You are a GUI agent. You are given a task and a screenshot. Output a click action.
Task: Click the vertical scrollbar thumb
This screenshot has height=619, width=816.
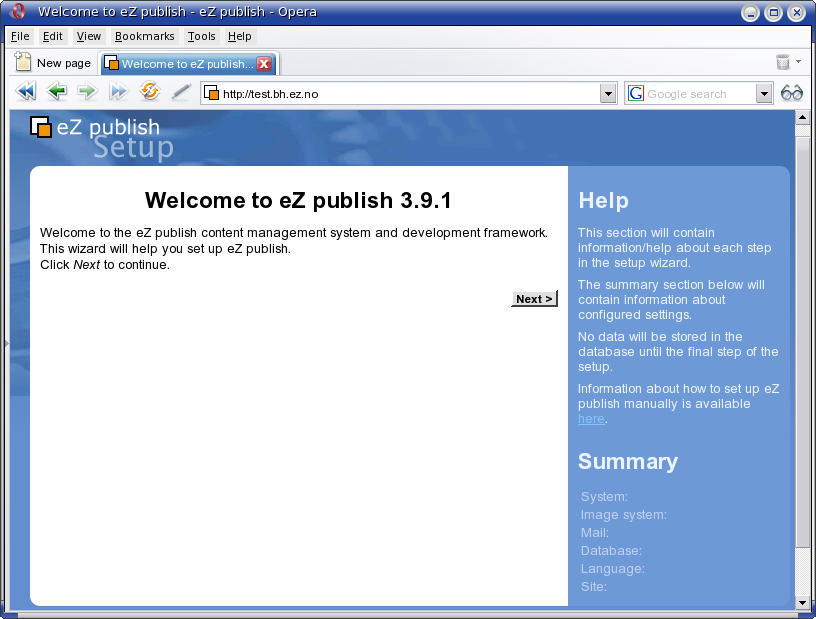coord(802,341)
